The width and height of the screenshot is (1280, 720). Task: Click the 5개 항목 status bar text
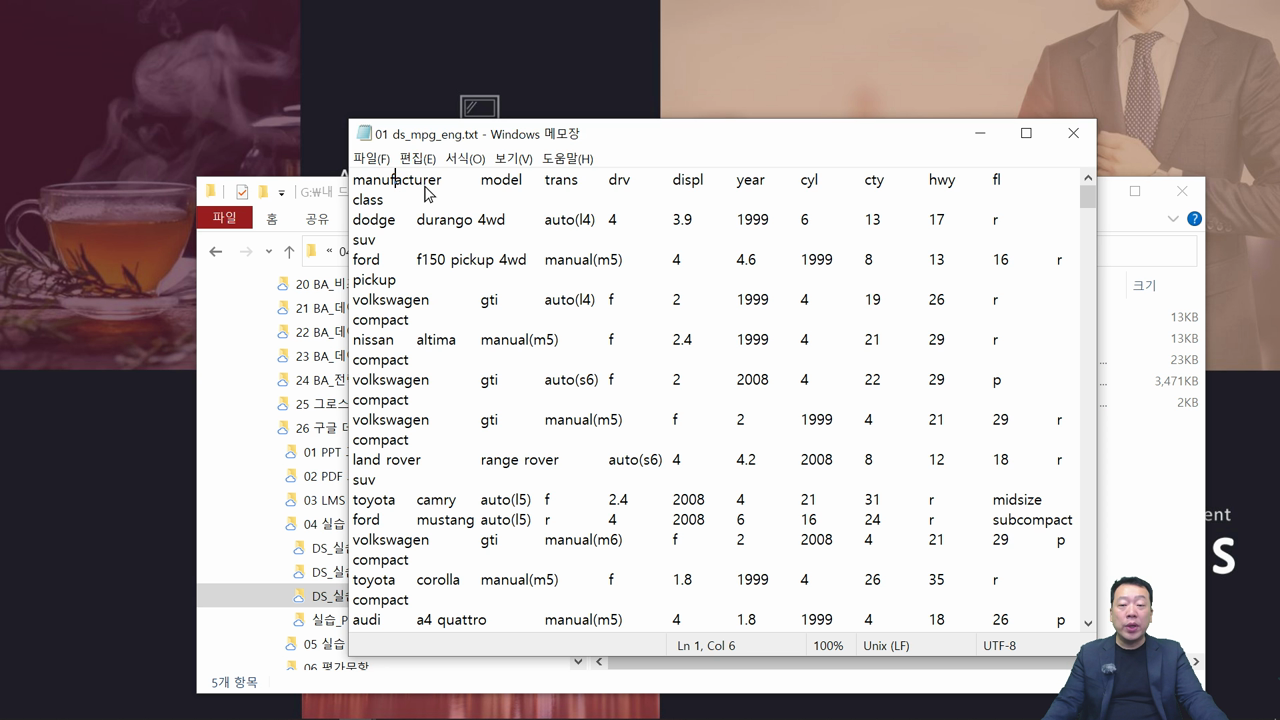coord(234,682)
